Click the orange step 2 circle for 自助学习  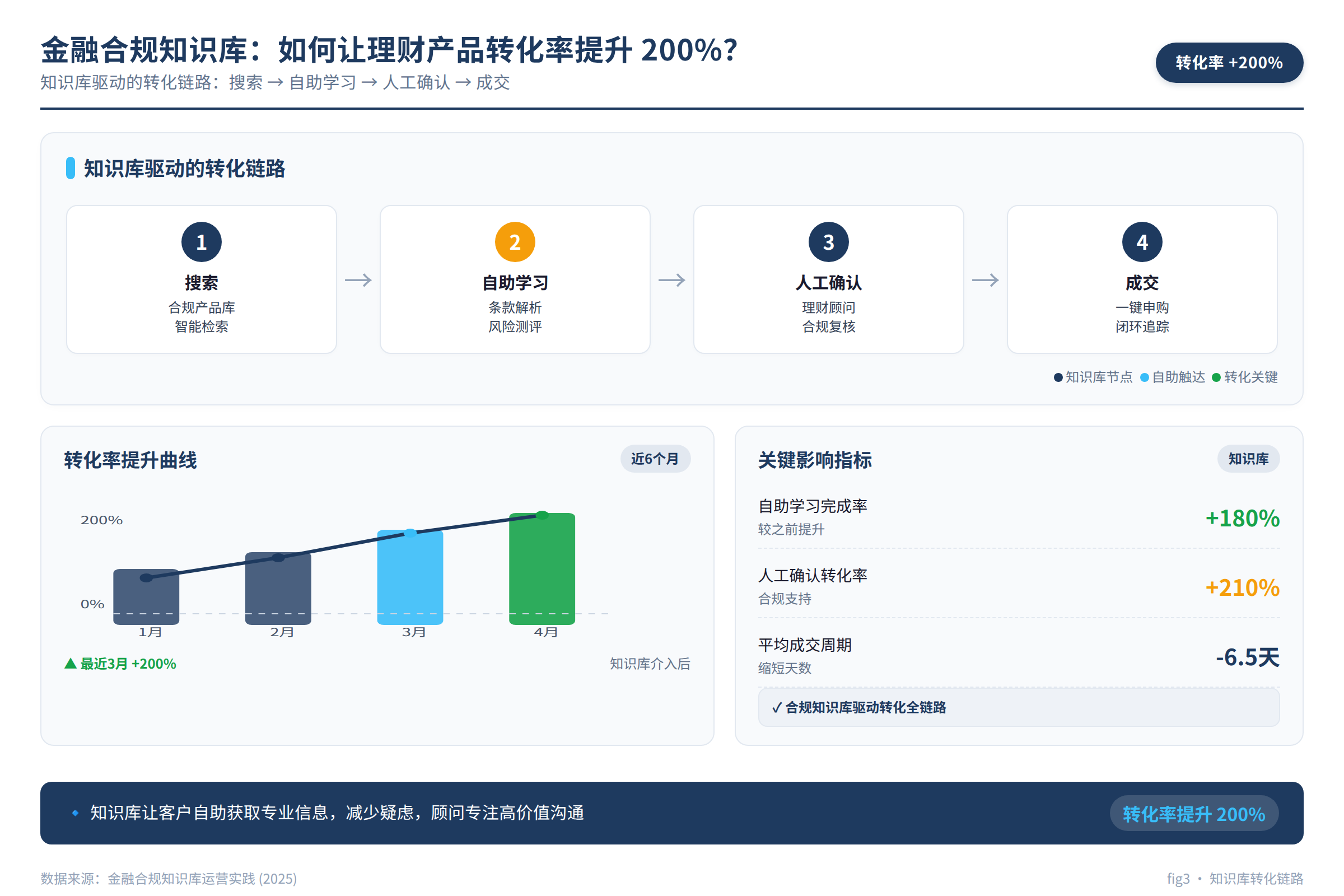tap(515, 242)
